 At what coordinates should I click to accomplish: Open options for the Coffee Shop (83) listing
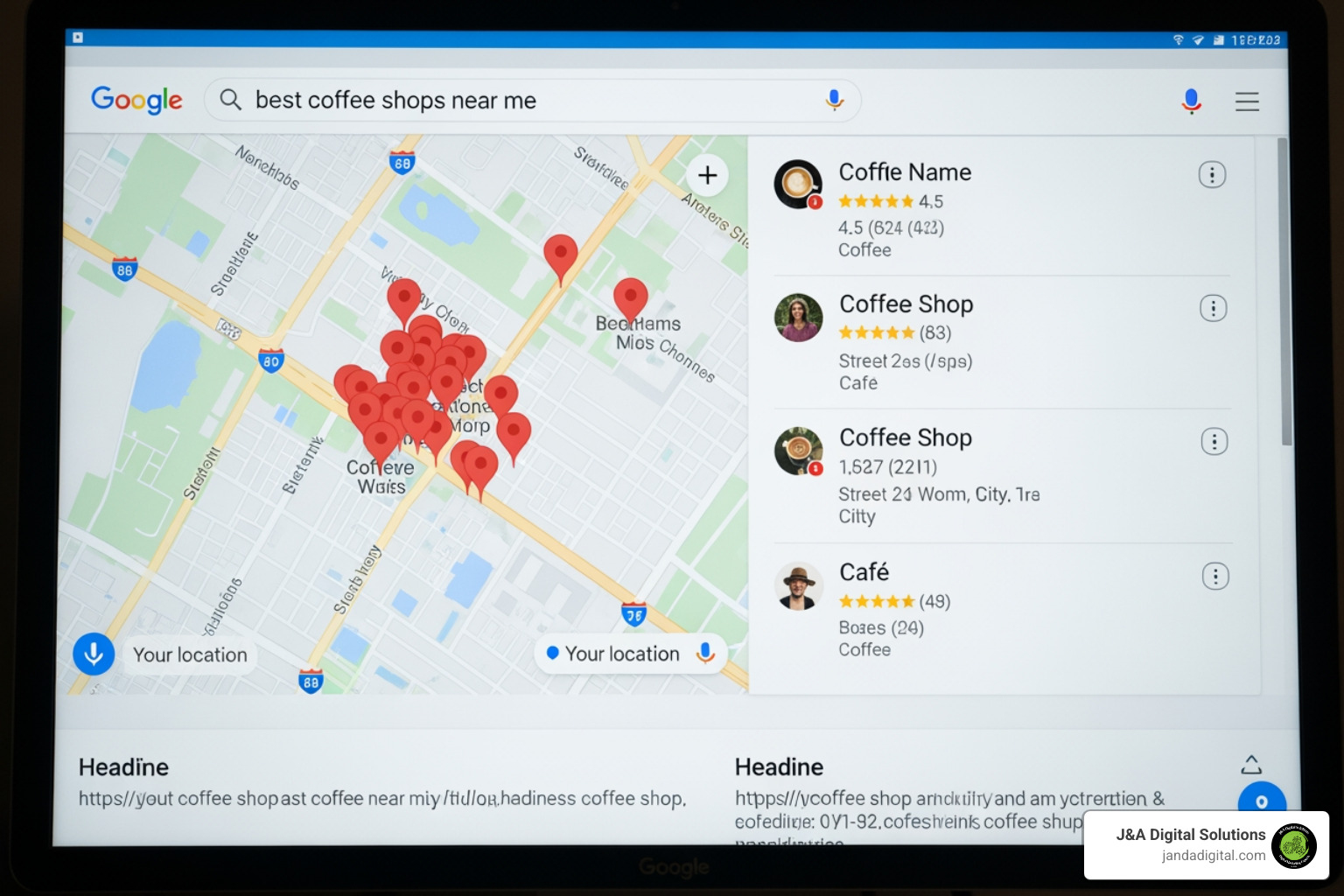point(1213,308)
